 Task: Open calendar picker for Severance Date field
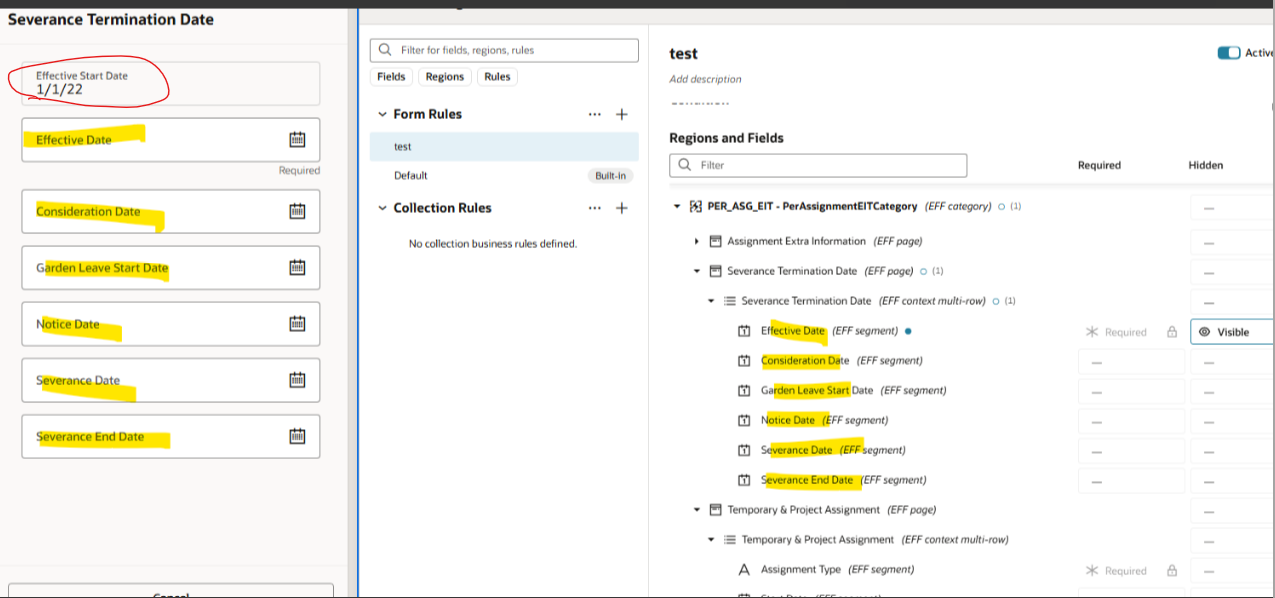click(297, 380)
